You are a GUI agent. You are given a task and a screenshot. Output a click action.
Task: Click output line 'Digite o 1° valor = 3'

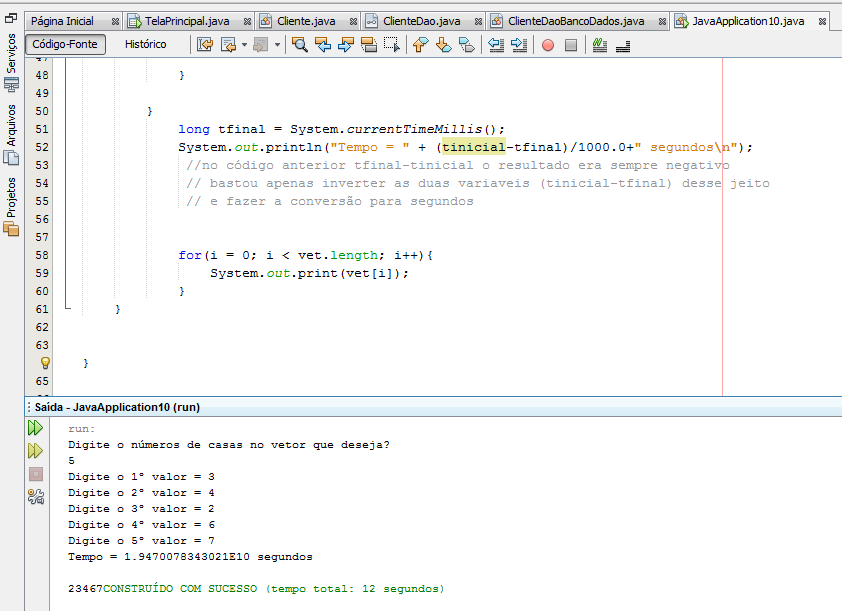tap(141, 477)
